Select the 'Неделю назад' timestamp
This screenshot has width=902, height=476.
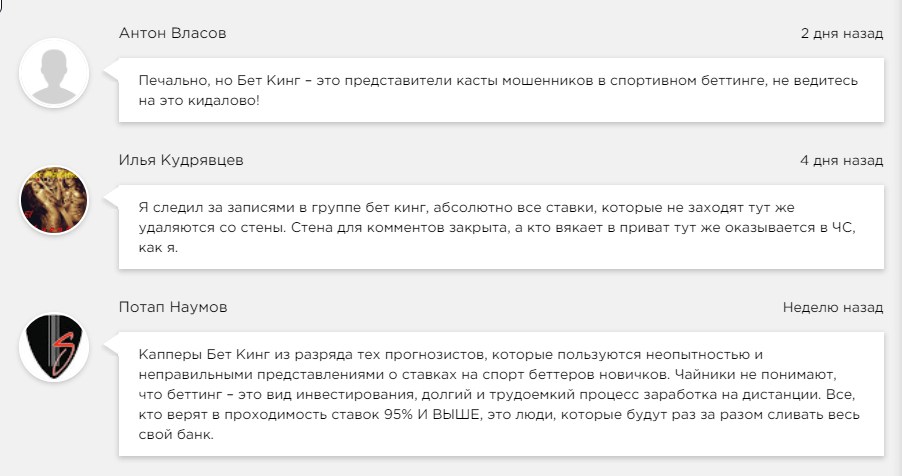(832, 307)
